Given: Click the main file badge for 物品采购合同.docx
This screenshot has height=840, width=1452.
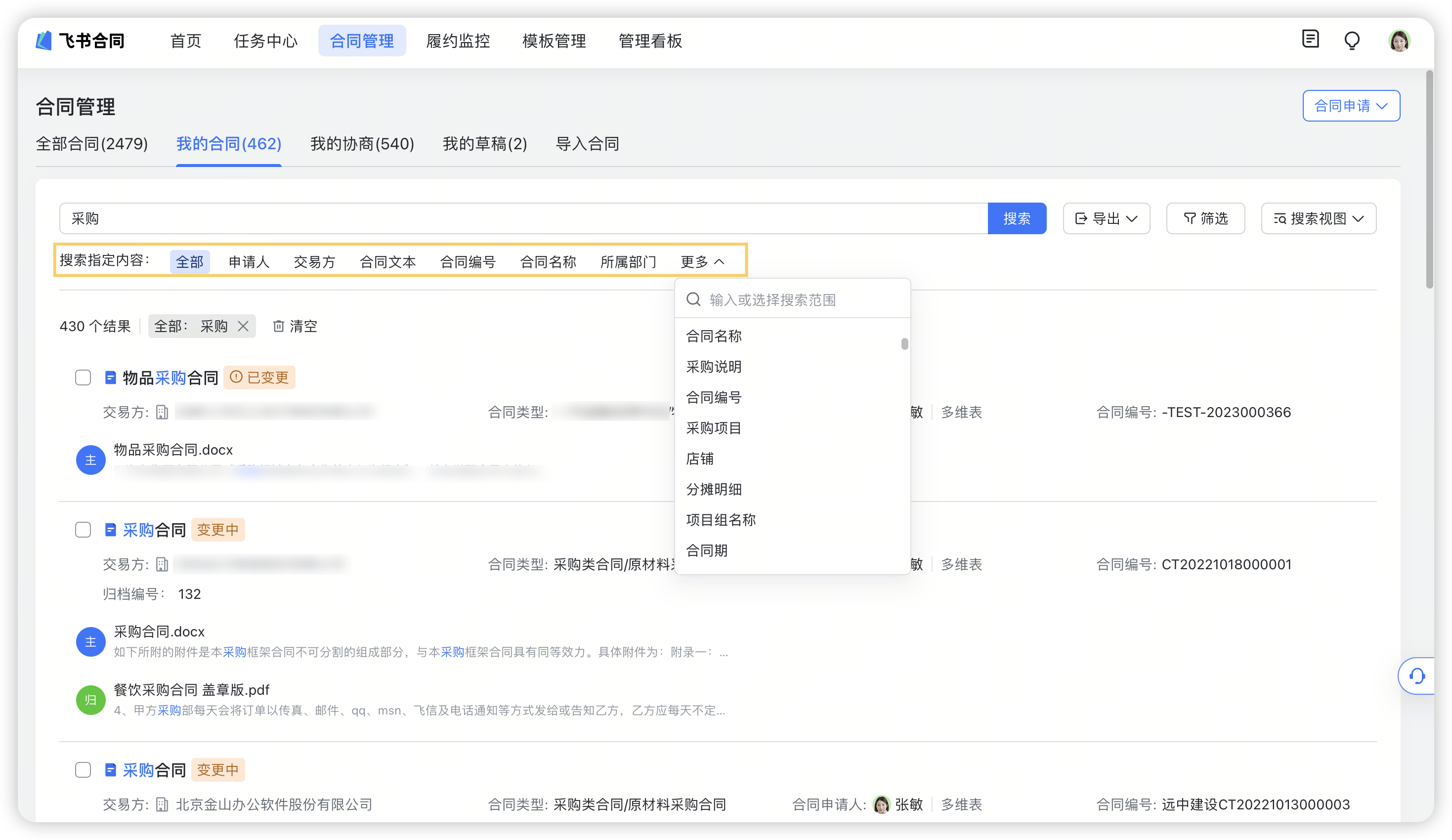Looking at the screenshot, I should coord(90,460).
